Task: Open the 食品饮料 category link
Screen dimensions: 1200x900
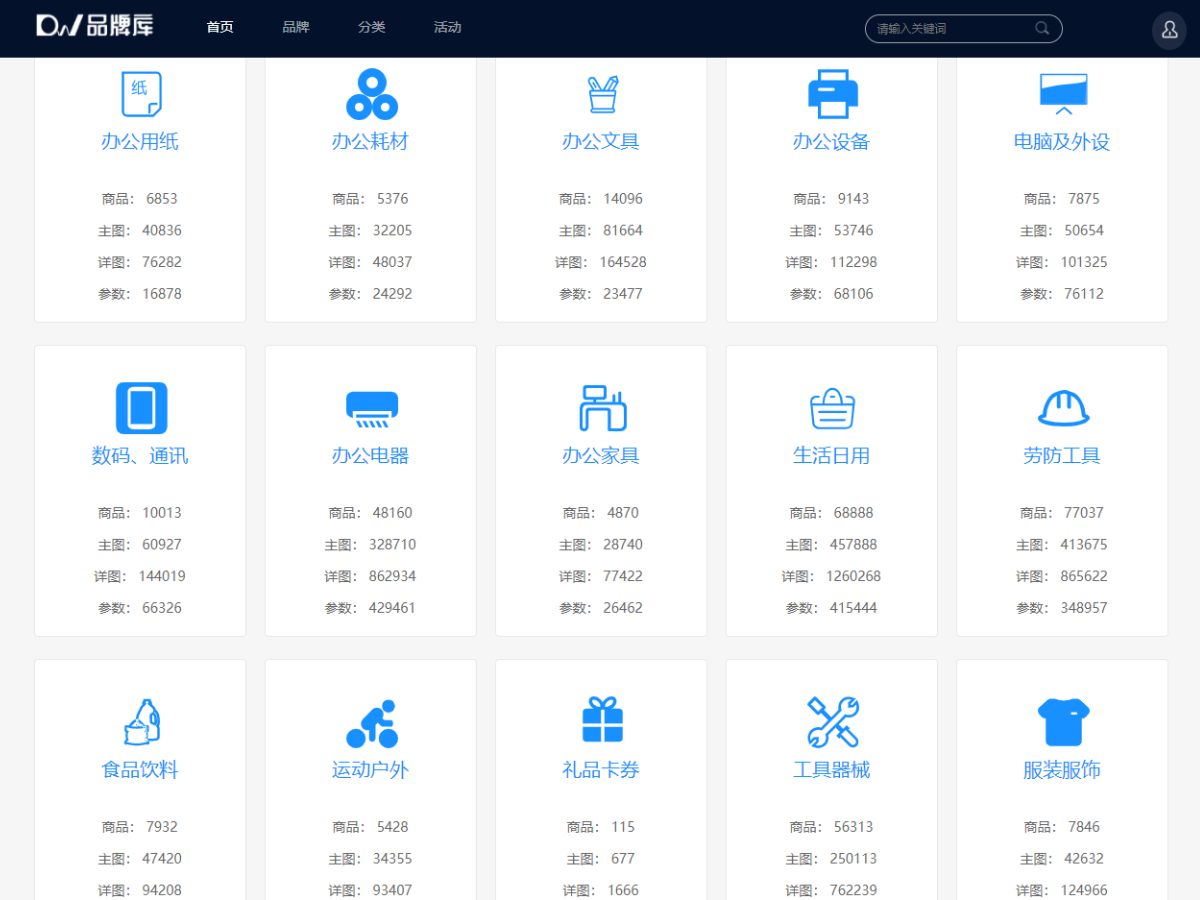Action: coord(140,770)
